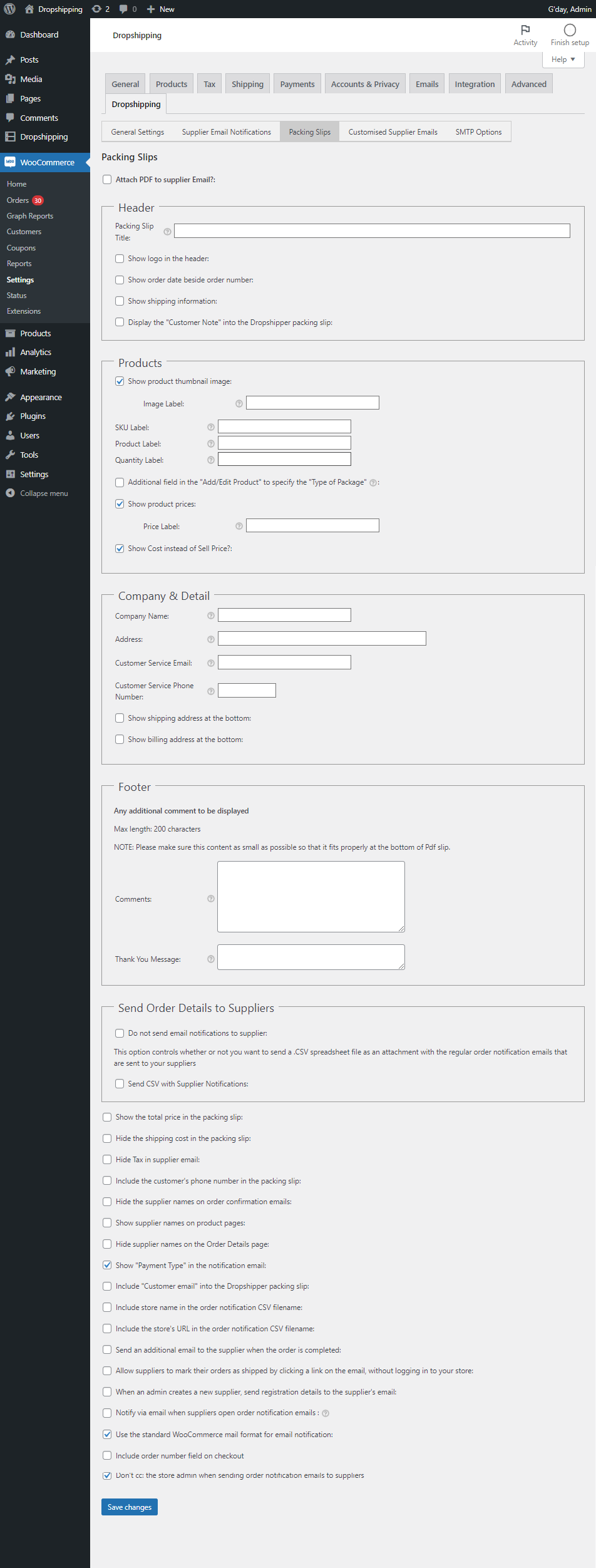Toggle Show Cost instead of Sell Price
Image resolution: width=596 pixels, height=1568 pixels.
[120, 549]
